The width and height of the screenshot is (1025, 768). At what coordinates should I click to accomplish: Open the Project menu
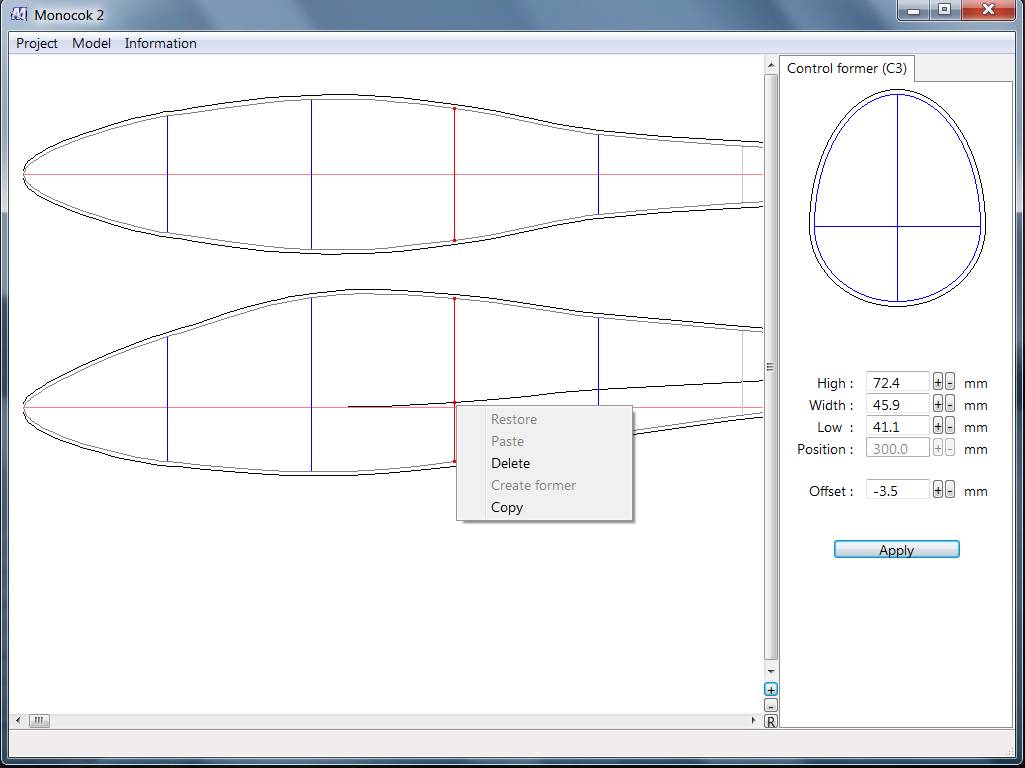coord(37,43)
